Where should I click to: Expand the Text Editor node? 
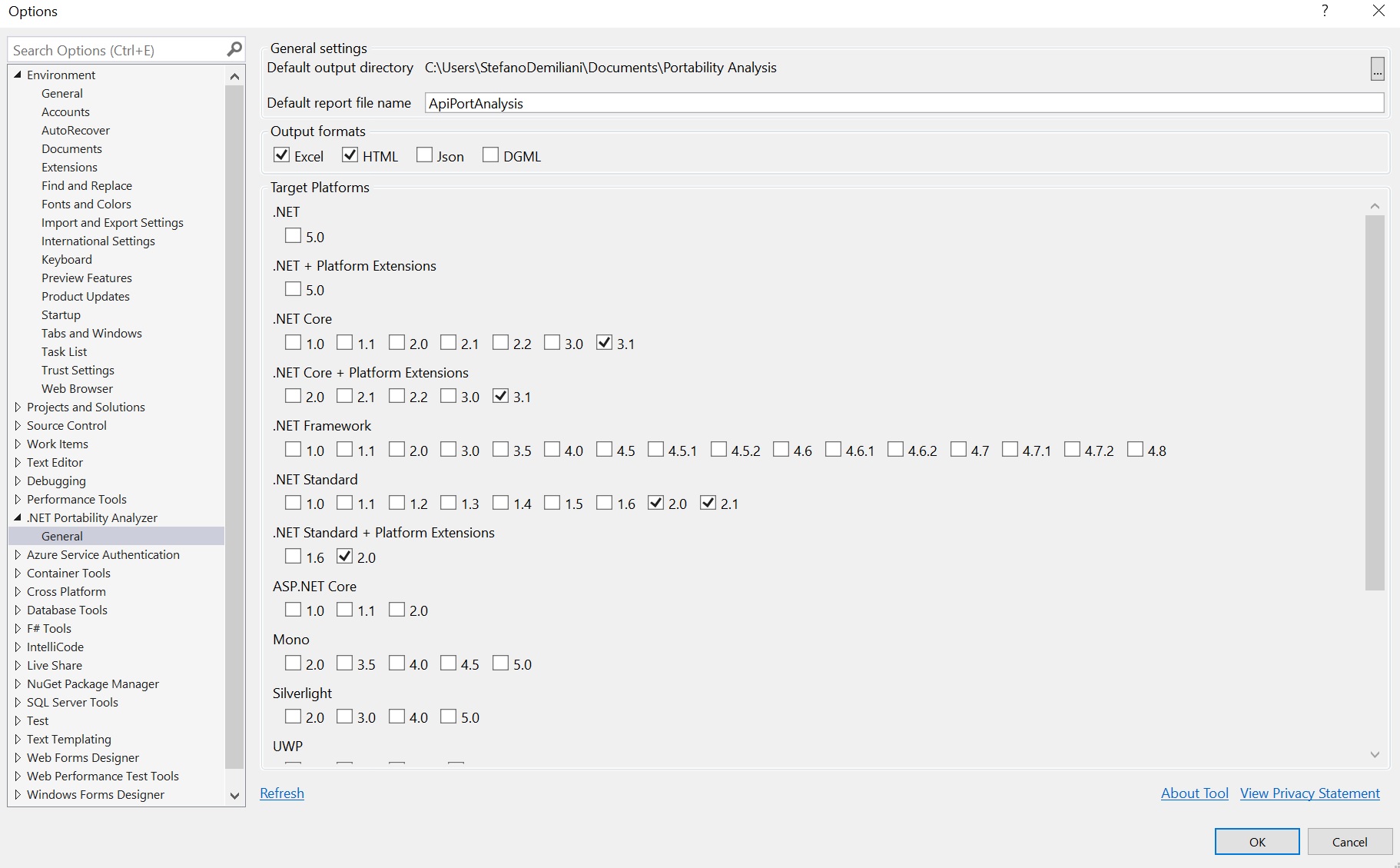18,462
